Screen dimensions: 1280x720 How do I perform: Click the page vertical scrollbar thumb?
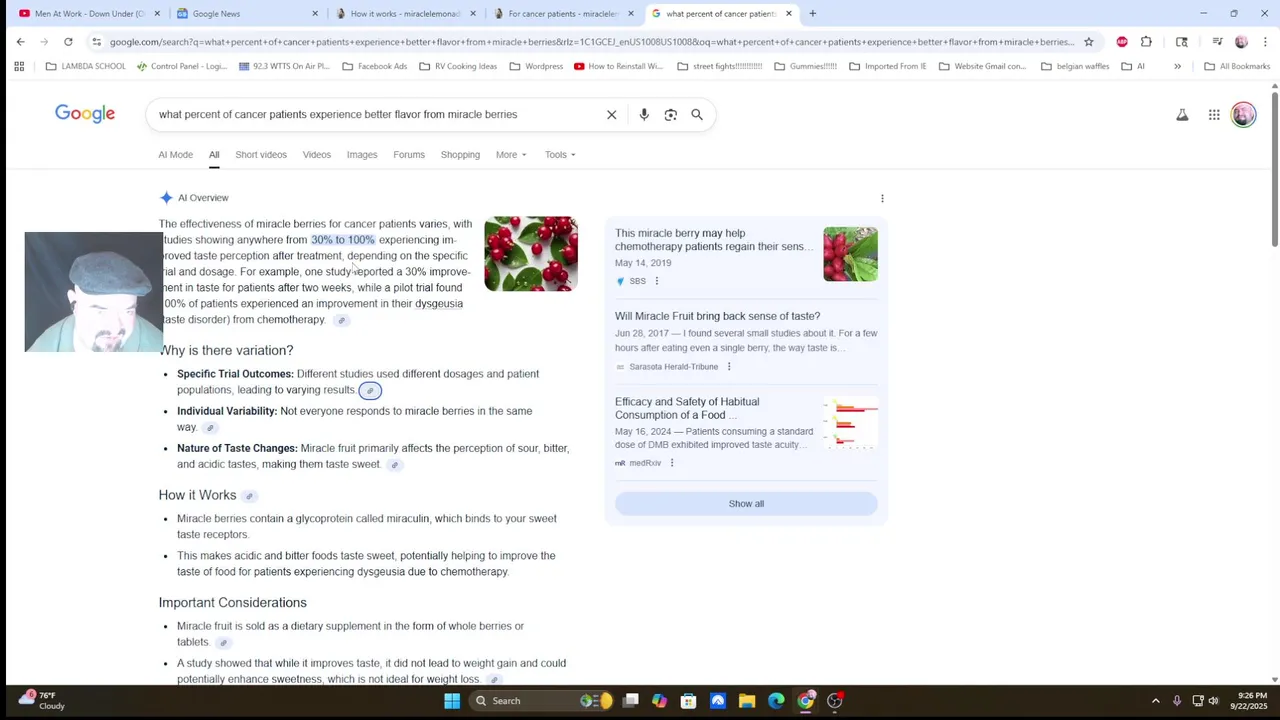pos(1275,170)
